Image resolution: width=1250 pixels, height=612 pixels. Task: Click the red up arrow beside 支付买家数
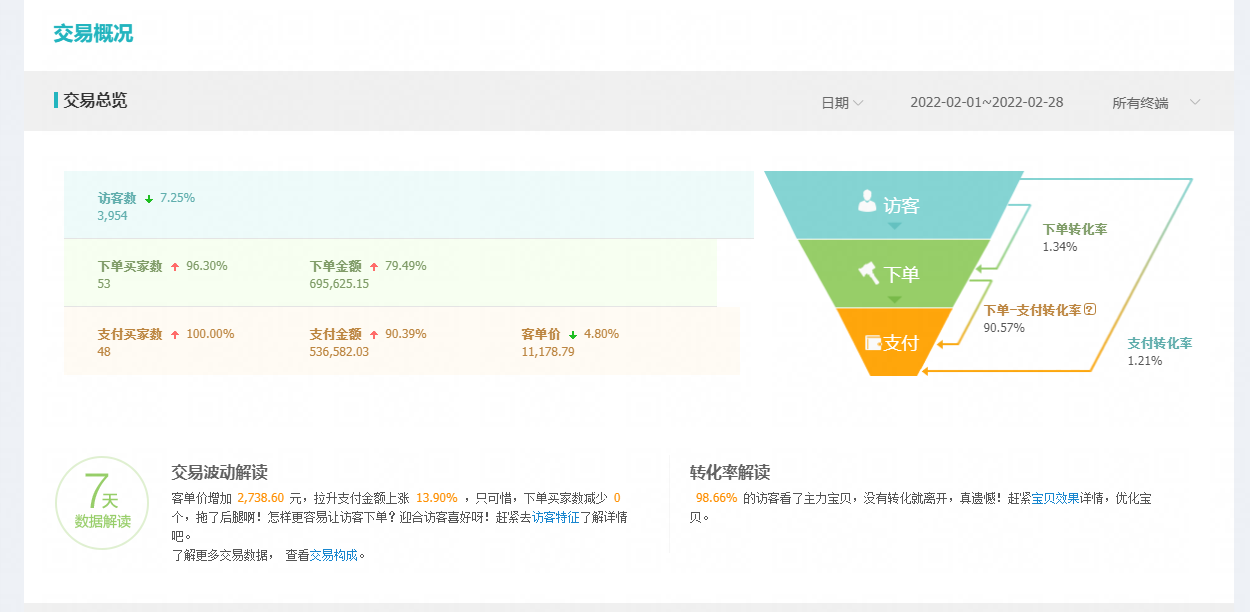[175, 335]
